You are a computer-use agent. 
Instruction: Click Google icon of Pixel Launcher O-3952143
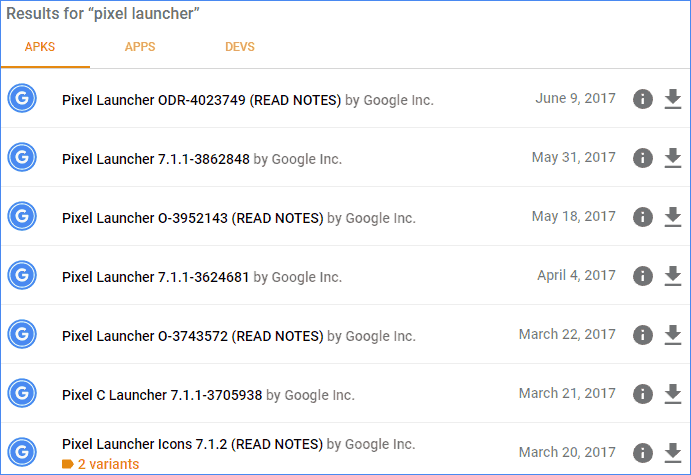pyautogui.click(x=22, y=216)
